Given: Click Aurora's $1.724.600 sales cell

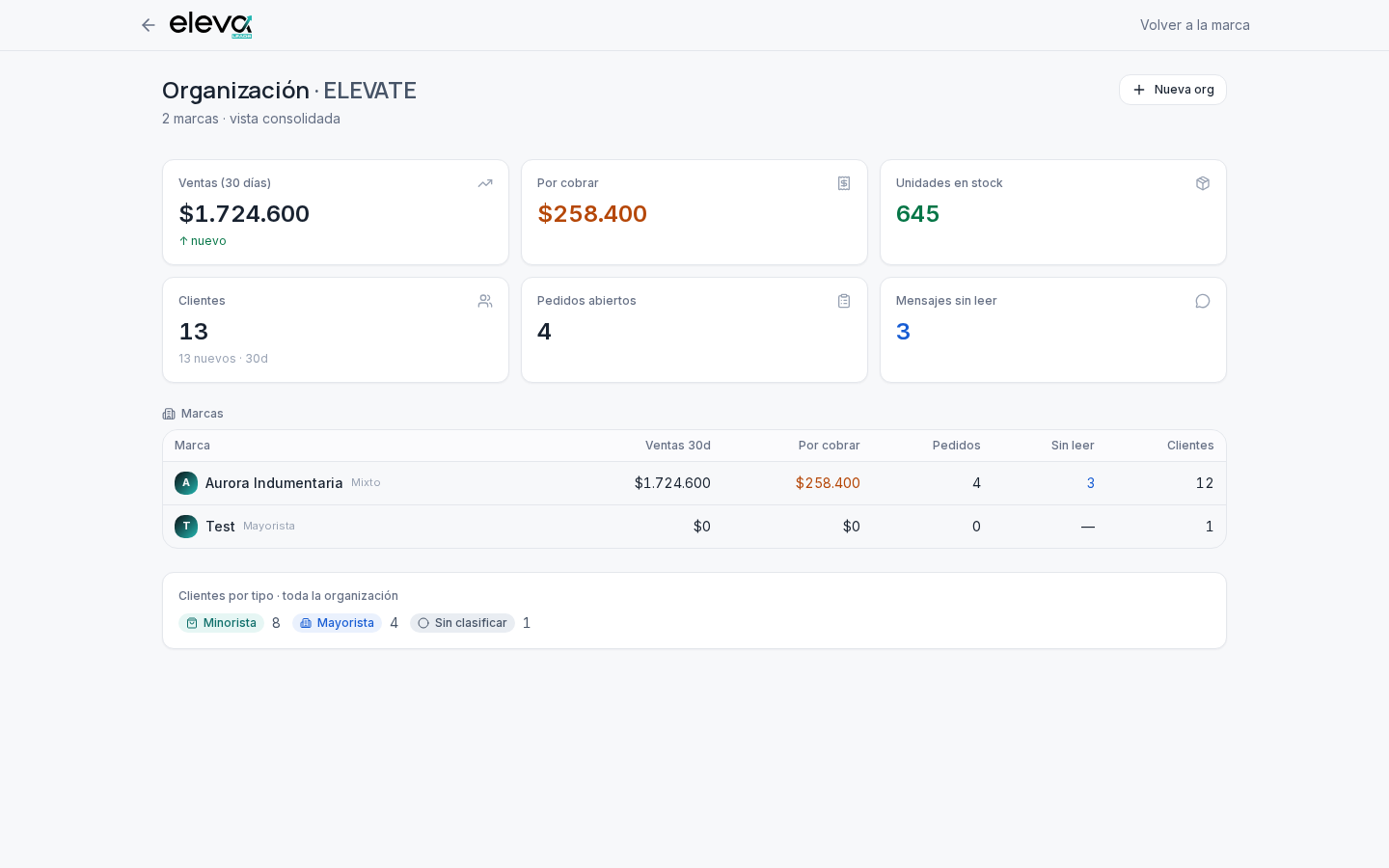Looking at the screenshot, I should 672,483.
